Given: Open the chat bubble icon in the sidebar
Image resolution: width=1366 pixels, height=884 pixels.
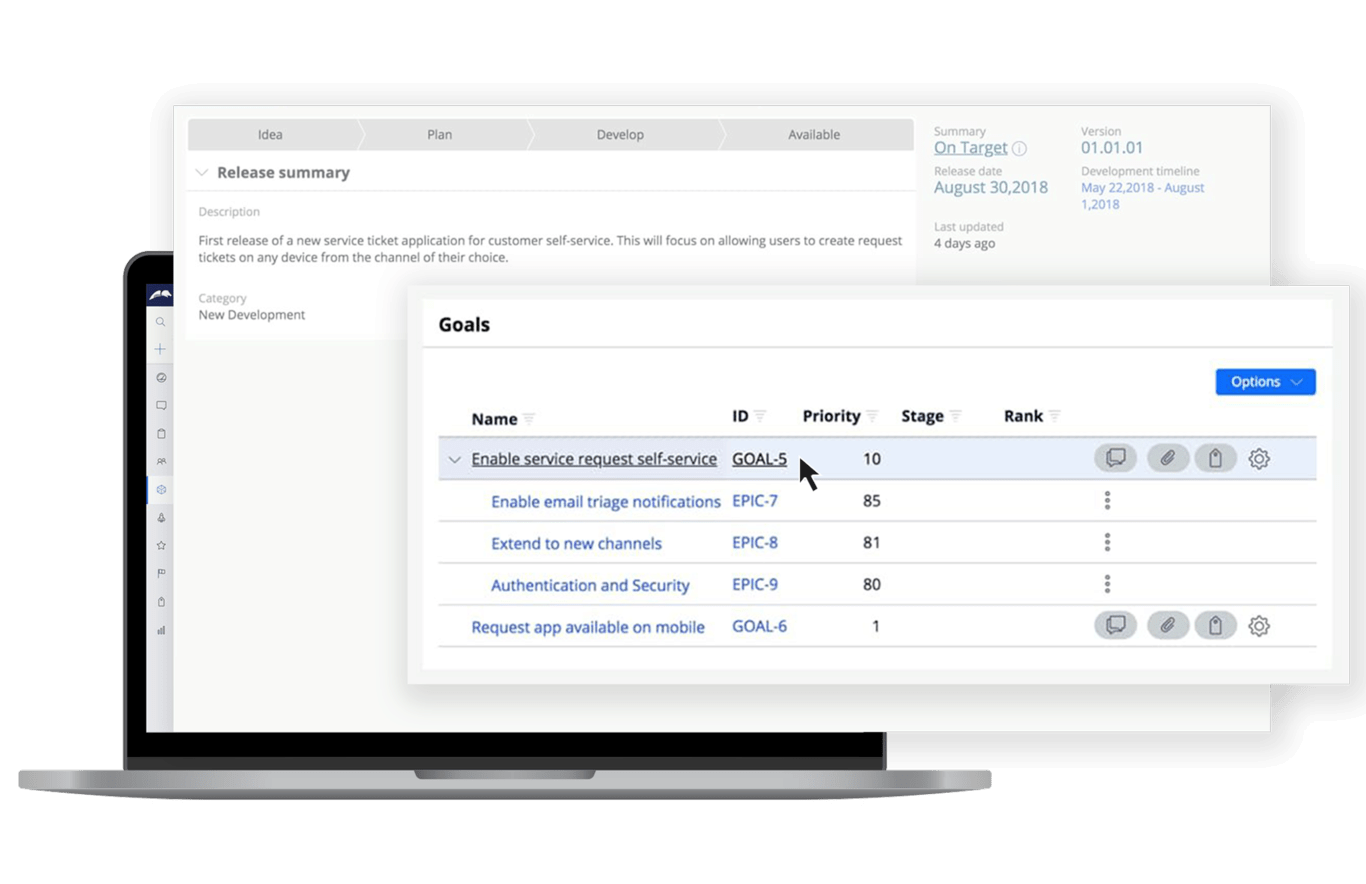Looking at the screenshot, I should click(x=160, y=405).
